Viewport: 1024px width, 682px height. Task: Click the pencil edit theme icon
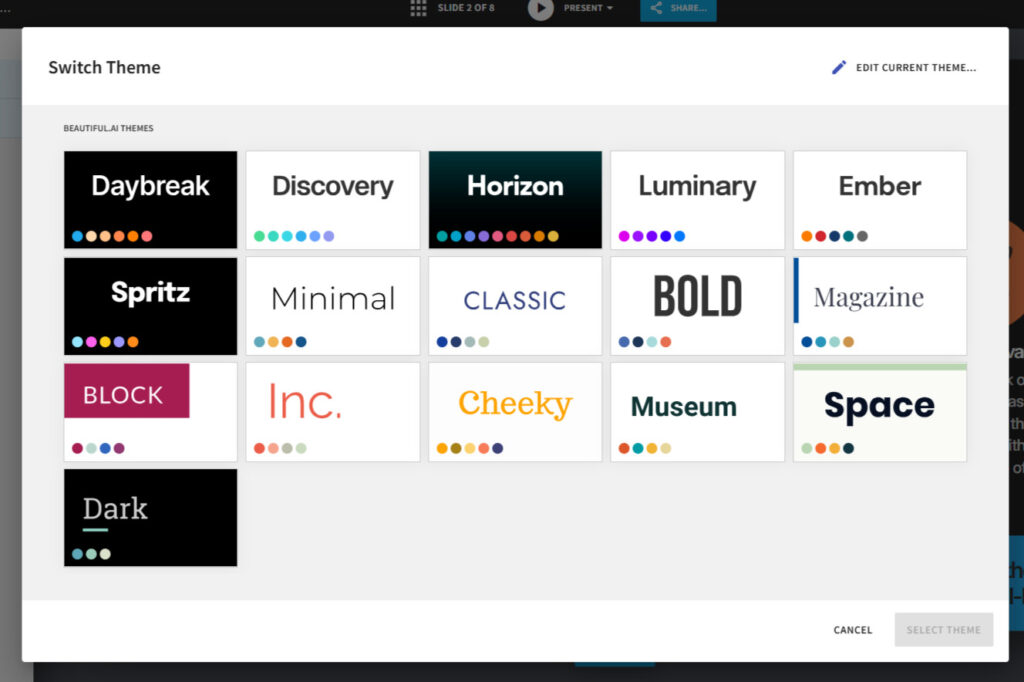839,67
